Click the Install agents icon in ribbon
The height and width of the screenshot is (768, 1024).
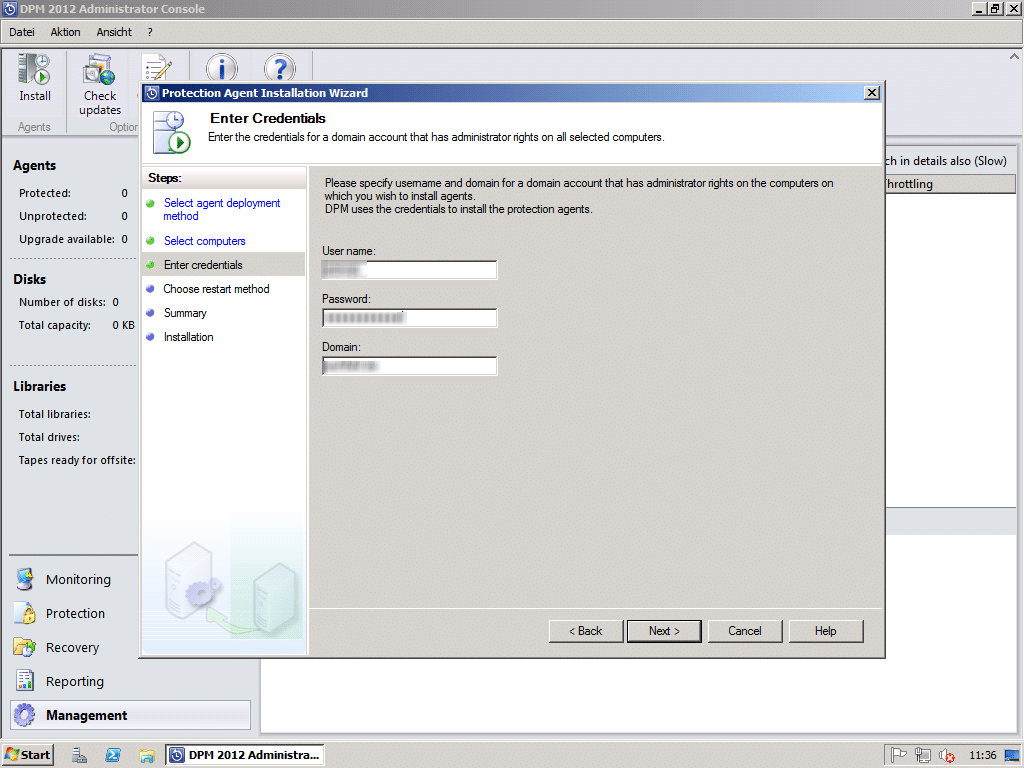[34, 69]
